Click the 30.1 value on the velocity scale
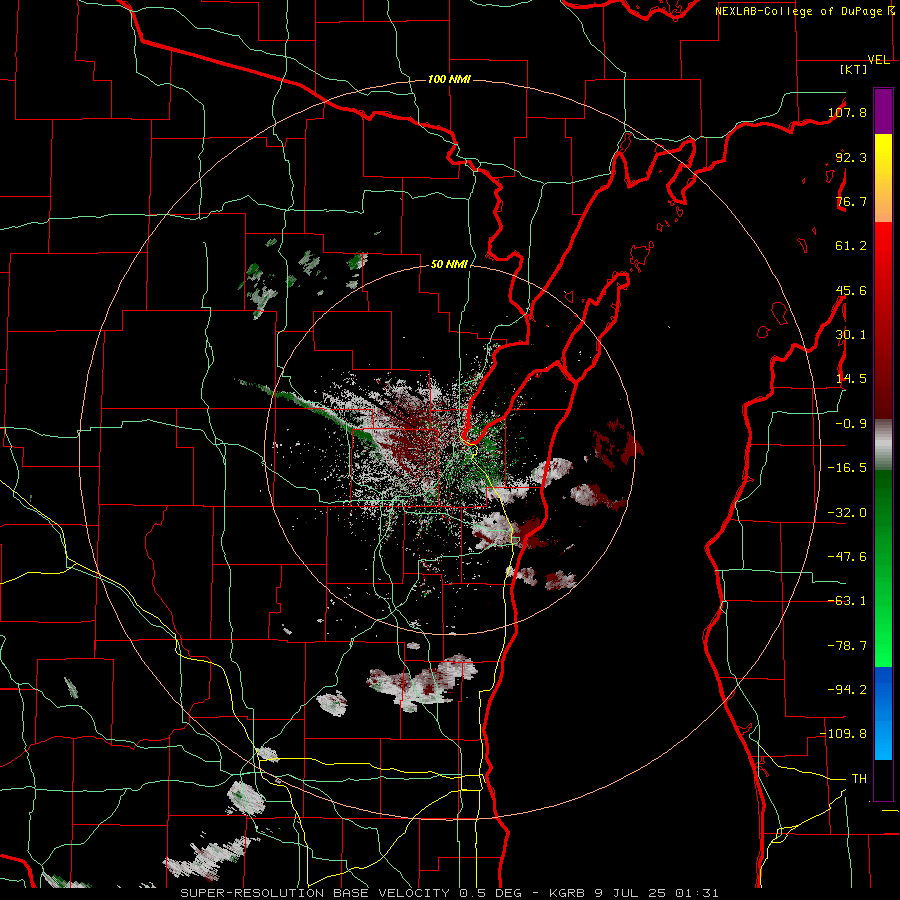Viewport: 900px width, 900px height. coord(851,335)
